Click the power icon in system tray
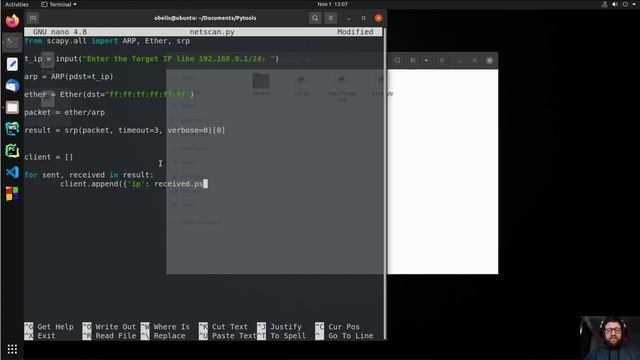Viewport: 640px width, 360px height. click(x=625, y=4)
